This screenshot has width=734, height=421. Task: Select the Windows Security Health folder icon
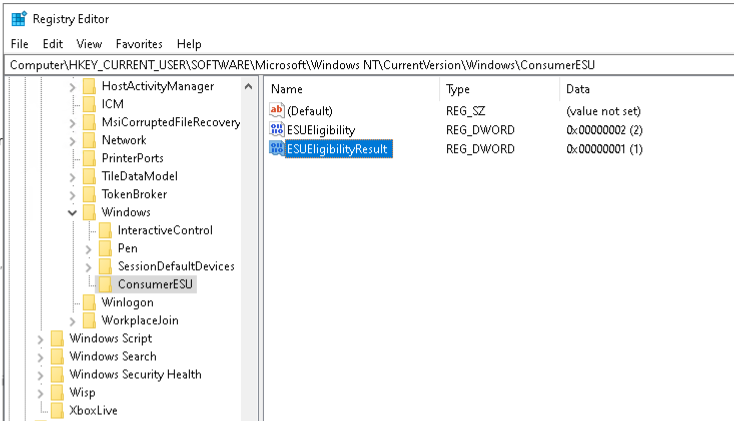(58, 375)
